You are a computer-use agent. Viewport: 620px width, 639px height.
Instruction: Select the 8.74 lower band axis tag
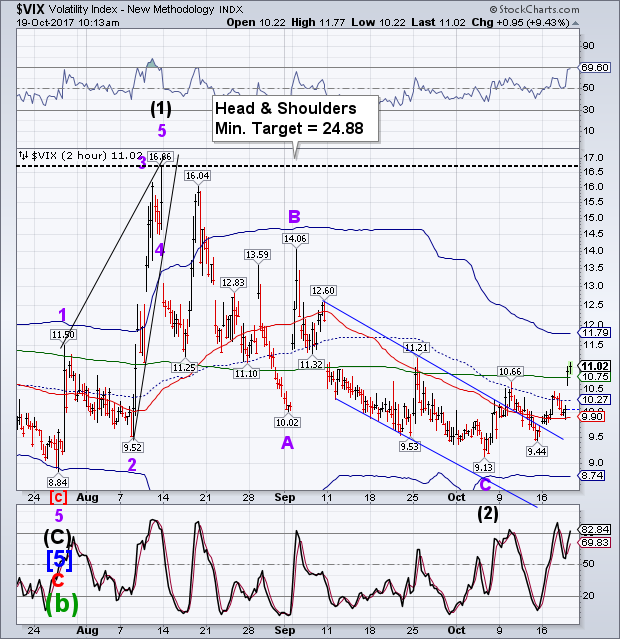594,475
